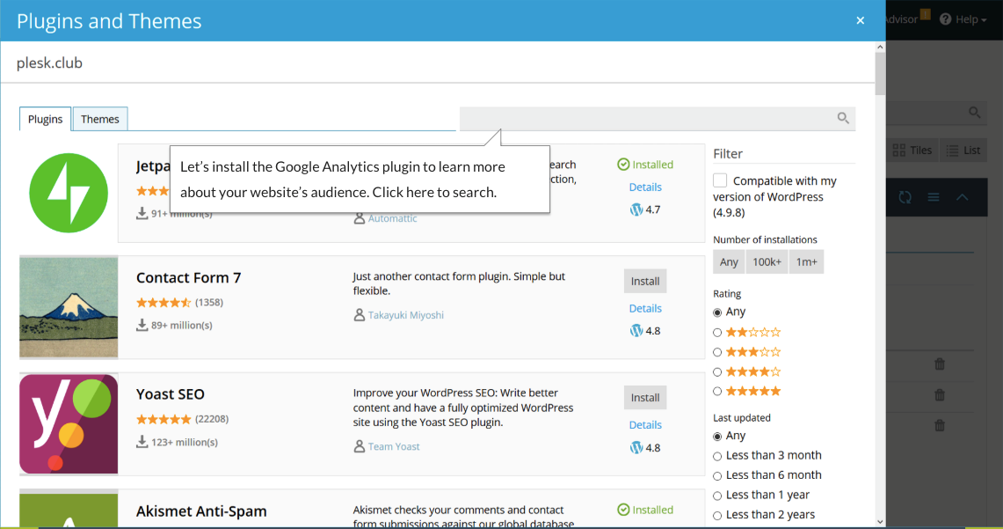This screenshot has height=529, width=1003.
Task: Enable Compatible with my version of WordPress checkbox
Action: [x=720, y=180]
